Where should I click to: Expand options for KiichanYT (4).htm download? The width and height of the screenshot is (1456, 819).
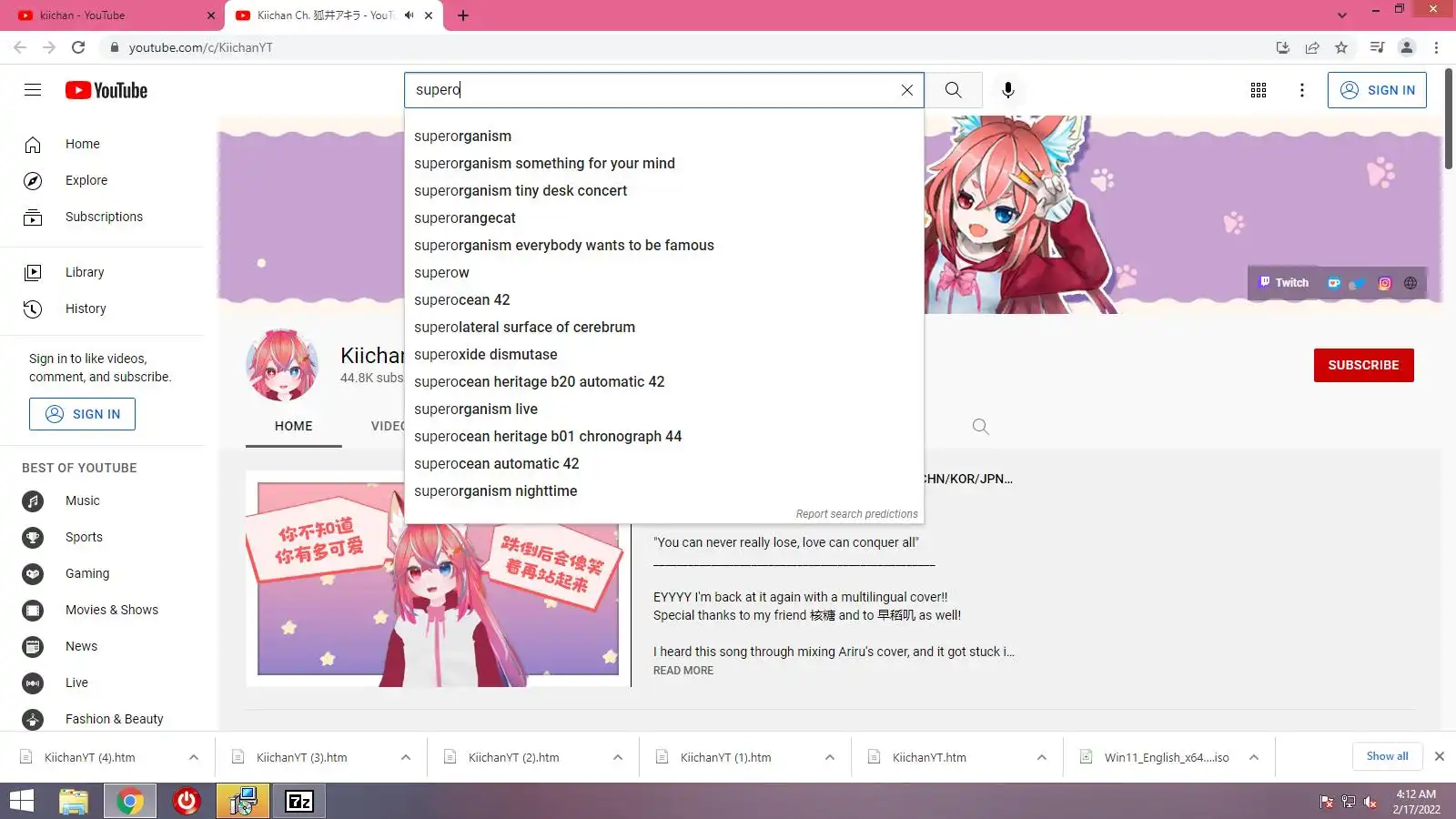[194, 757]
